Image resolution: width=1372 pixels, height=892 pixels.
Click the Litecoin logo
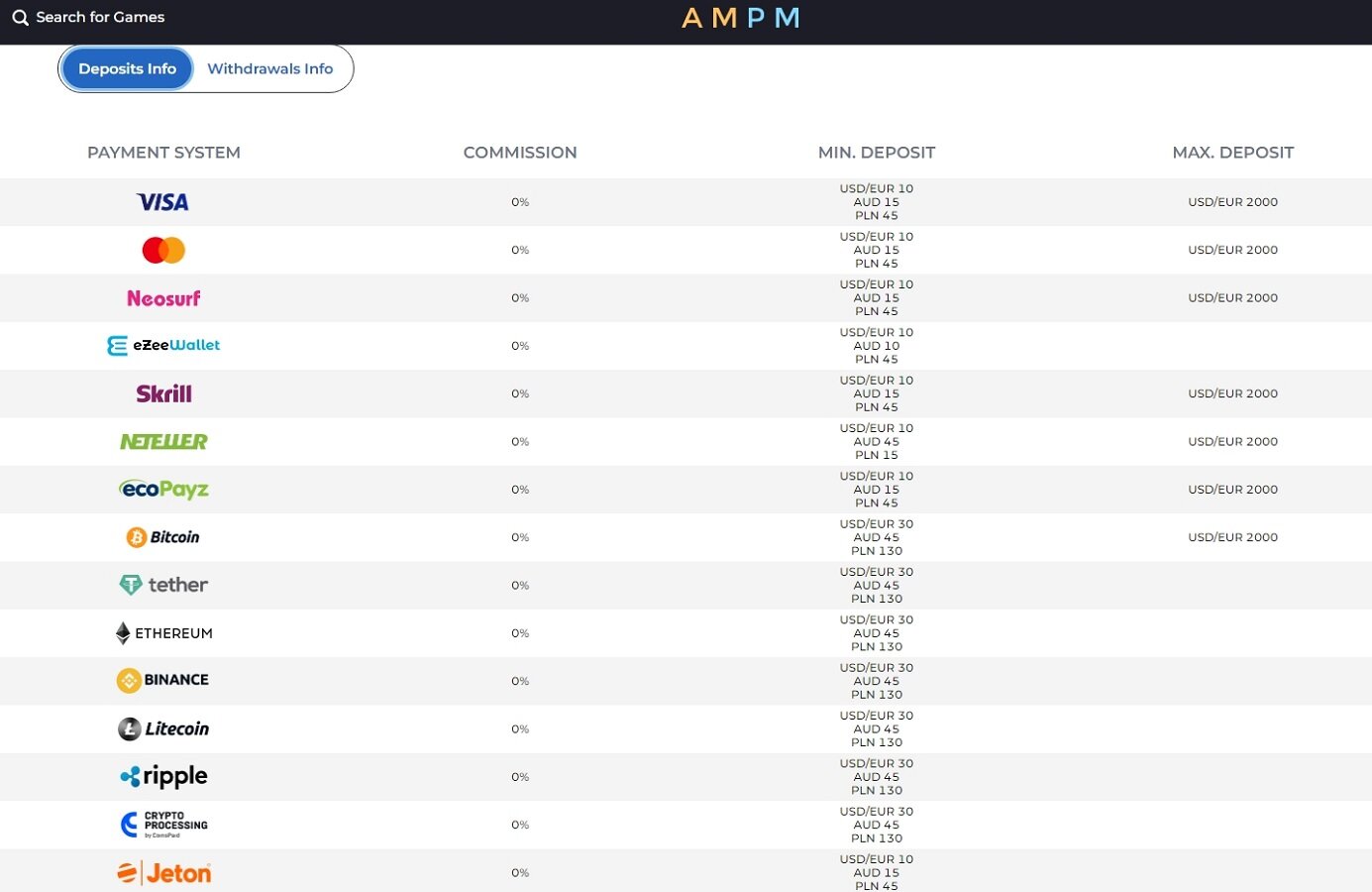tap(163, 728)
